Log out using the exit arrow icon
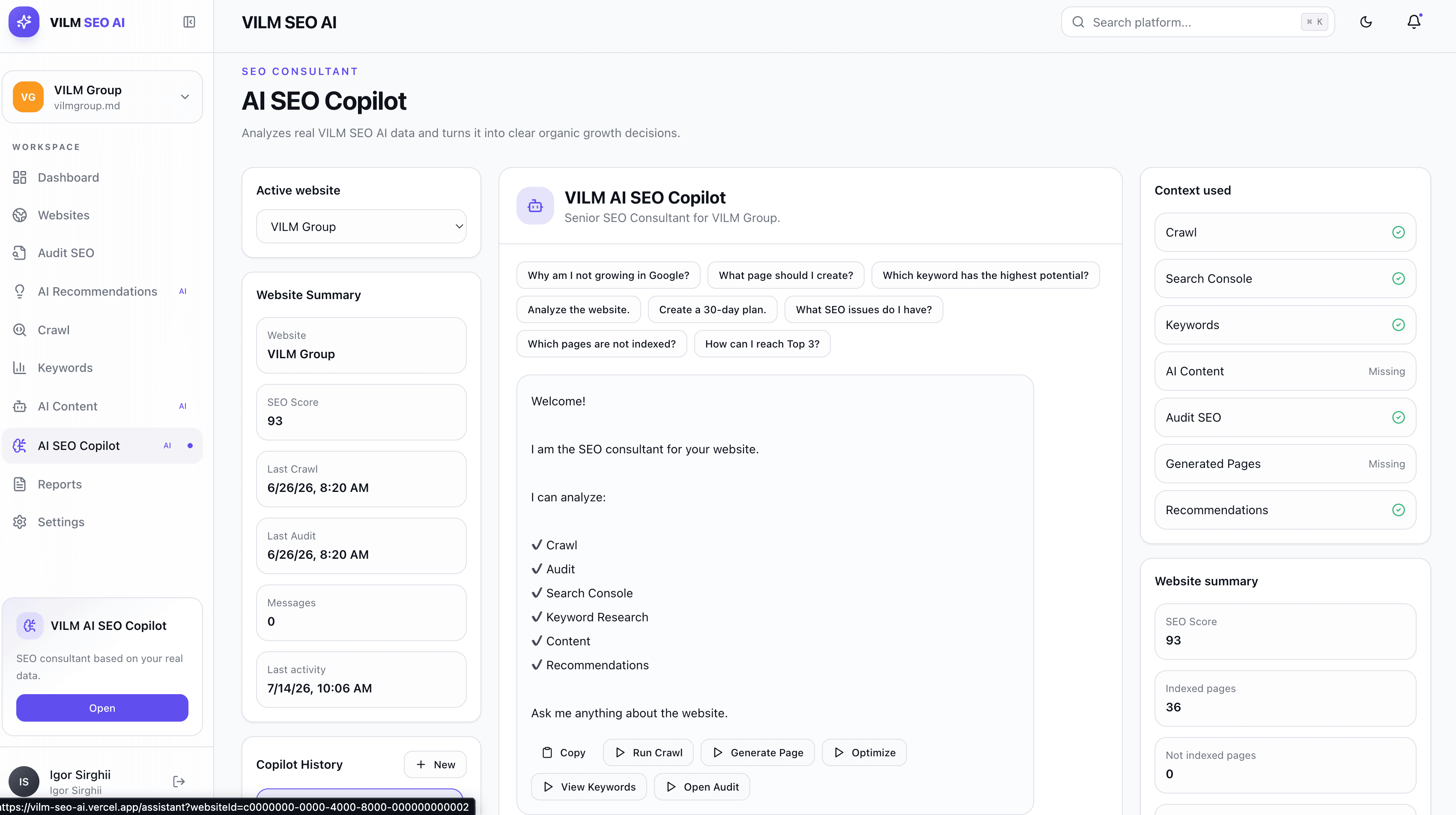This screenshot has height=815, width=1456. click(179, 782)
